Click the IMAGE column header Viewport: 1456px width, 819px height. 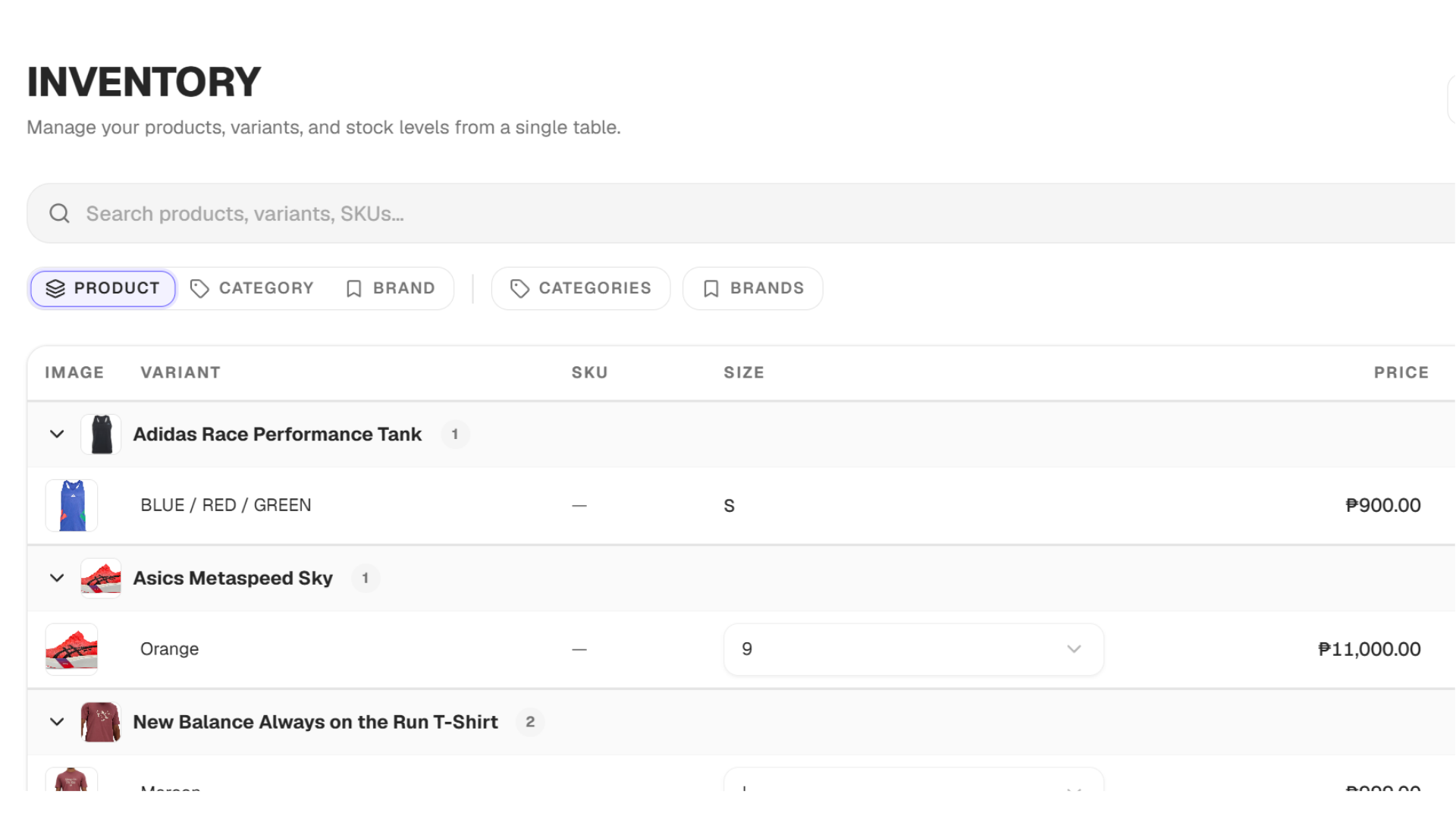(x=74, y=373)
